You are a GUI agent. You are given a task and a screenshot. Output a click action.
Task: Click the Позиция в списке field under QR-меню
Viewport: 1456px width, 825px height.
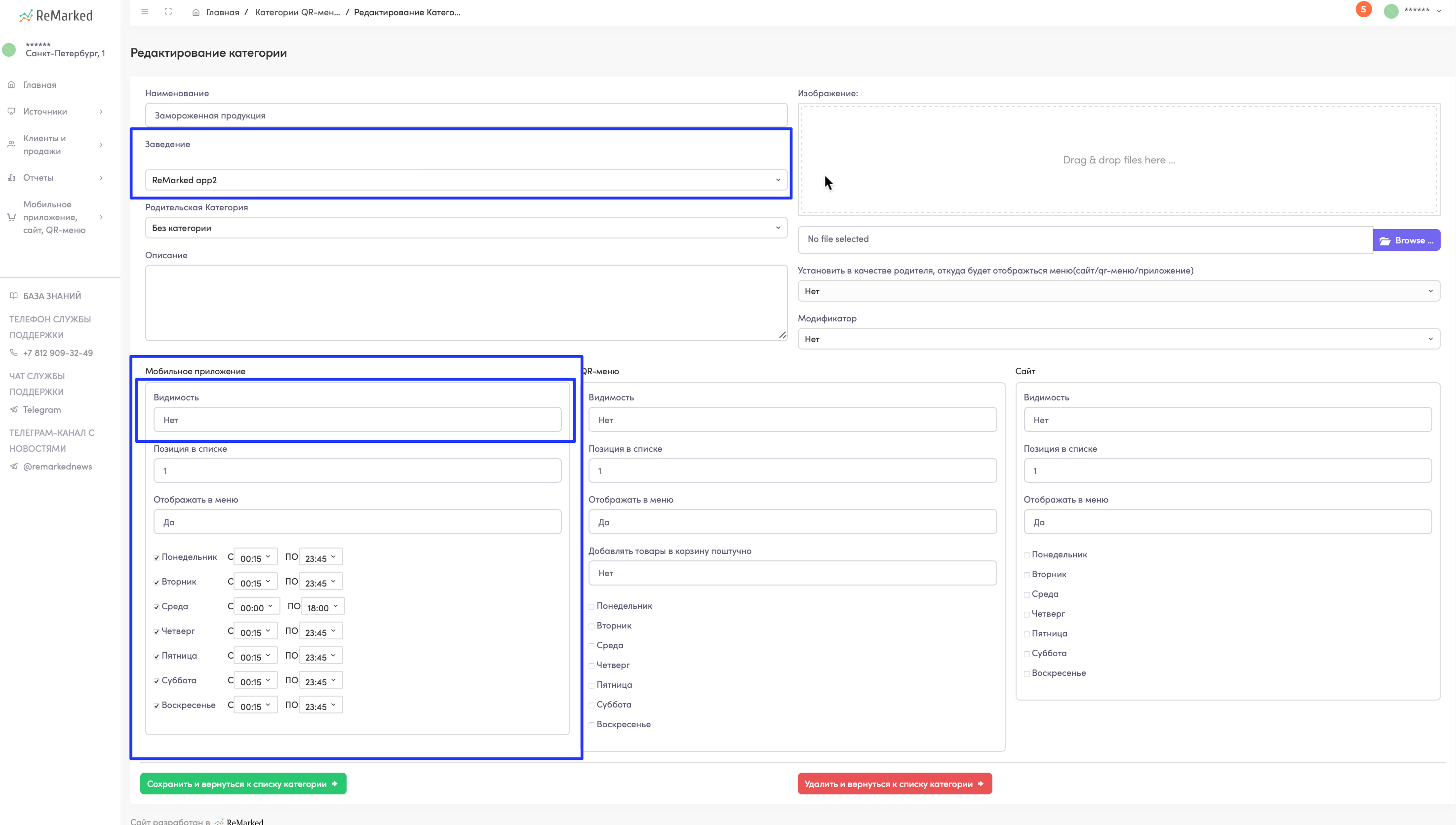click(x=792, y=471)
